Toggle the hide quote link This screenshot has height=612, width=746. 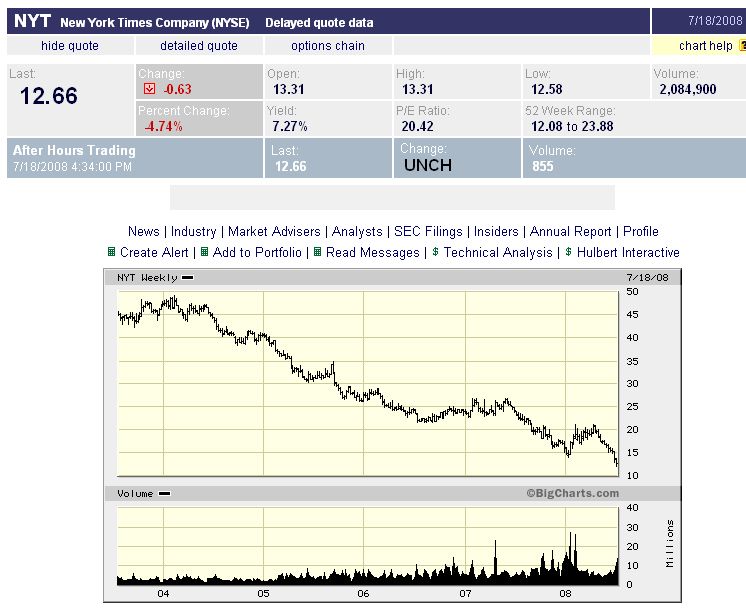click(70, 46)
